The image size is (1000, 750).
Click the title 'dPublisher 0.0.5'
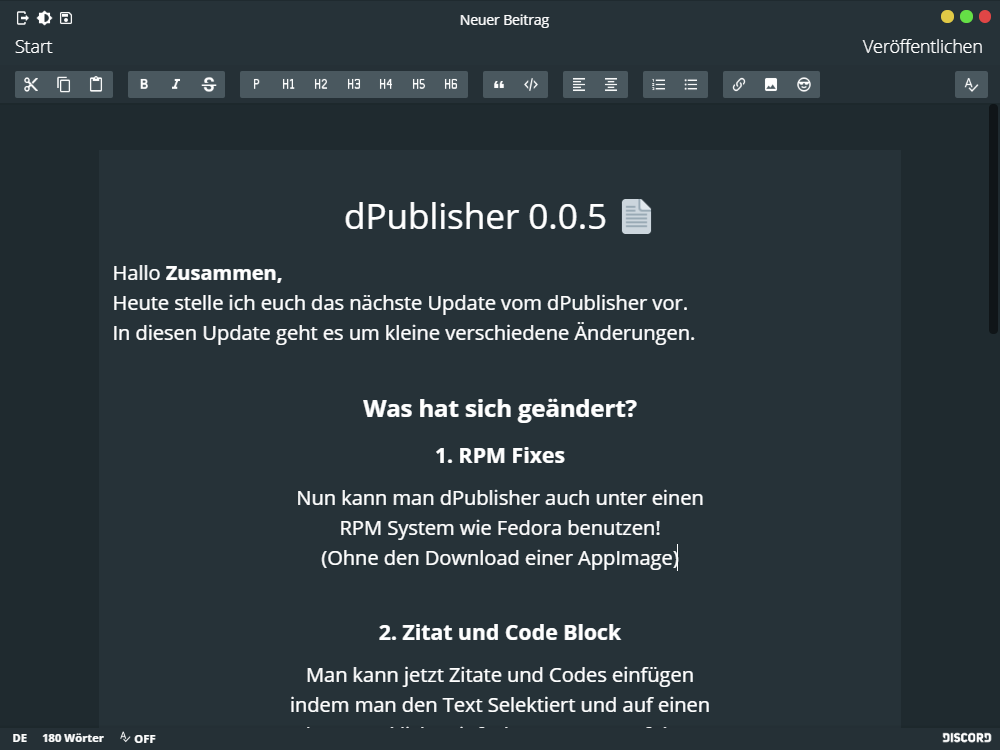coord(475,217)
